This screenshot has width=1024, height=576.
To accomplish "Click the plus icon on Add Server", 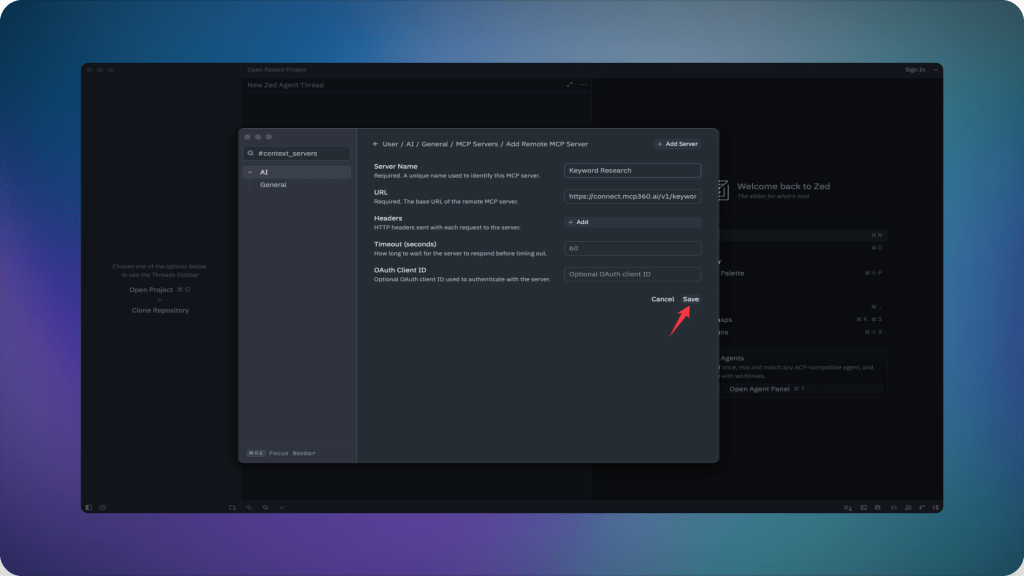I will [660, 144].
